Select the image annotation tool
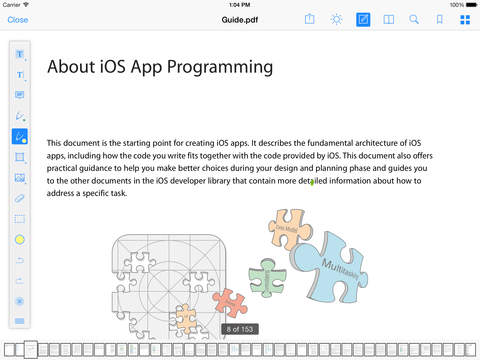480x360 pixels. coord(20,178)
